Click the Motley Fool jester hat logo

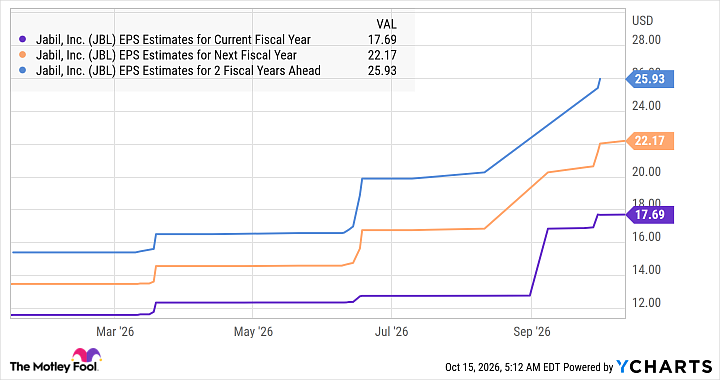[86, 356]
